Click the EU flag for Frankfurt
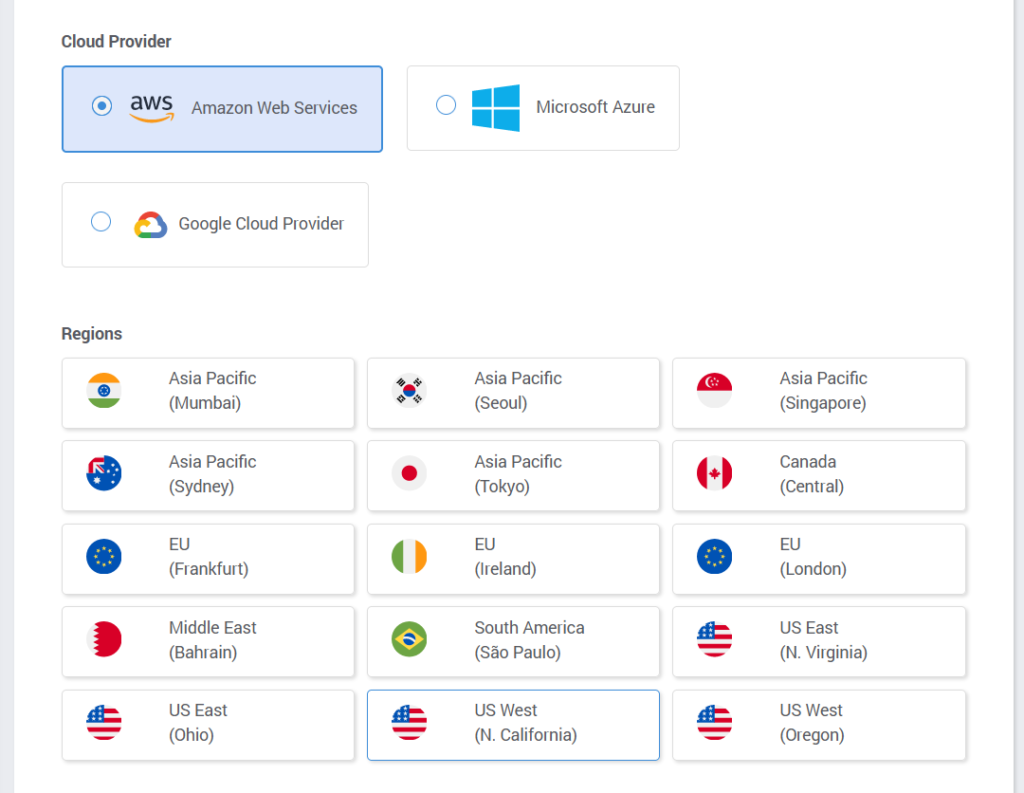The width and height of the screenshot is (1024, 793). point(104,557)
